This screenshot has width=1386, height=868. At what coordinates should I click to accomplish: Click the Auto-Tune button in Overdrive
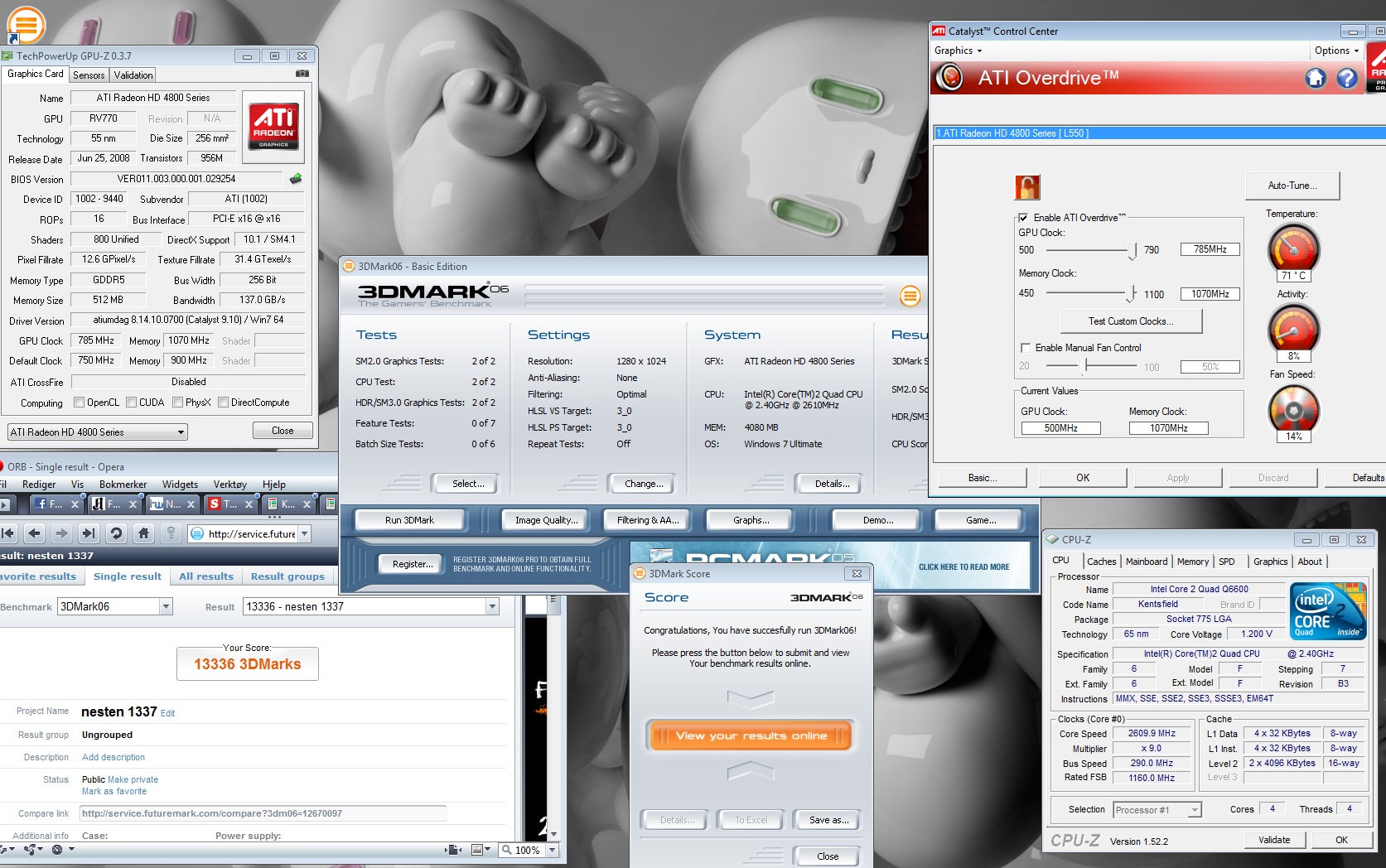click(1292, 186)
